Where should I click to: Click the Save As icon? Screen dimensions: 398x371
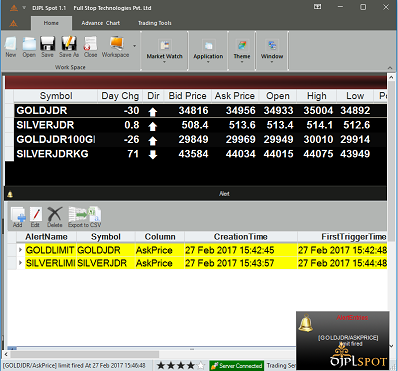[x=69, y=47]
